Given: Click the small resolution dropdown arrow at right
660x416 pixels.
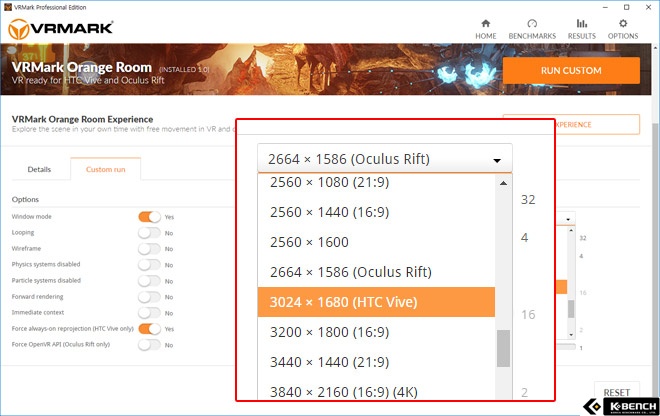Looking at the screenshot, I should click(x=568, y=219).
